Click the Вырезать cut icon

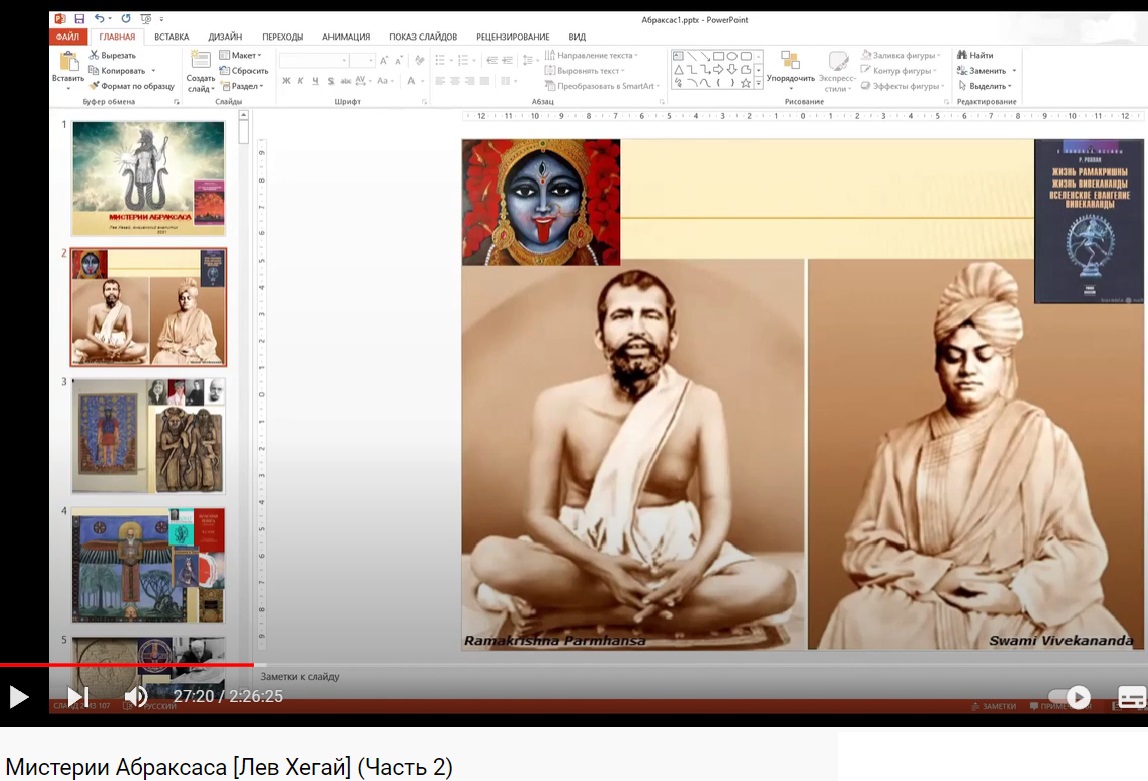94,56
